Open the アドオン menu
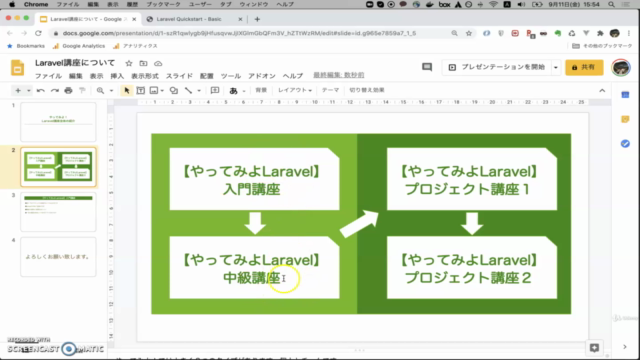Viewport: 640px width, 360px height. (262, 76)
